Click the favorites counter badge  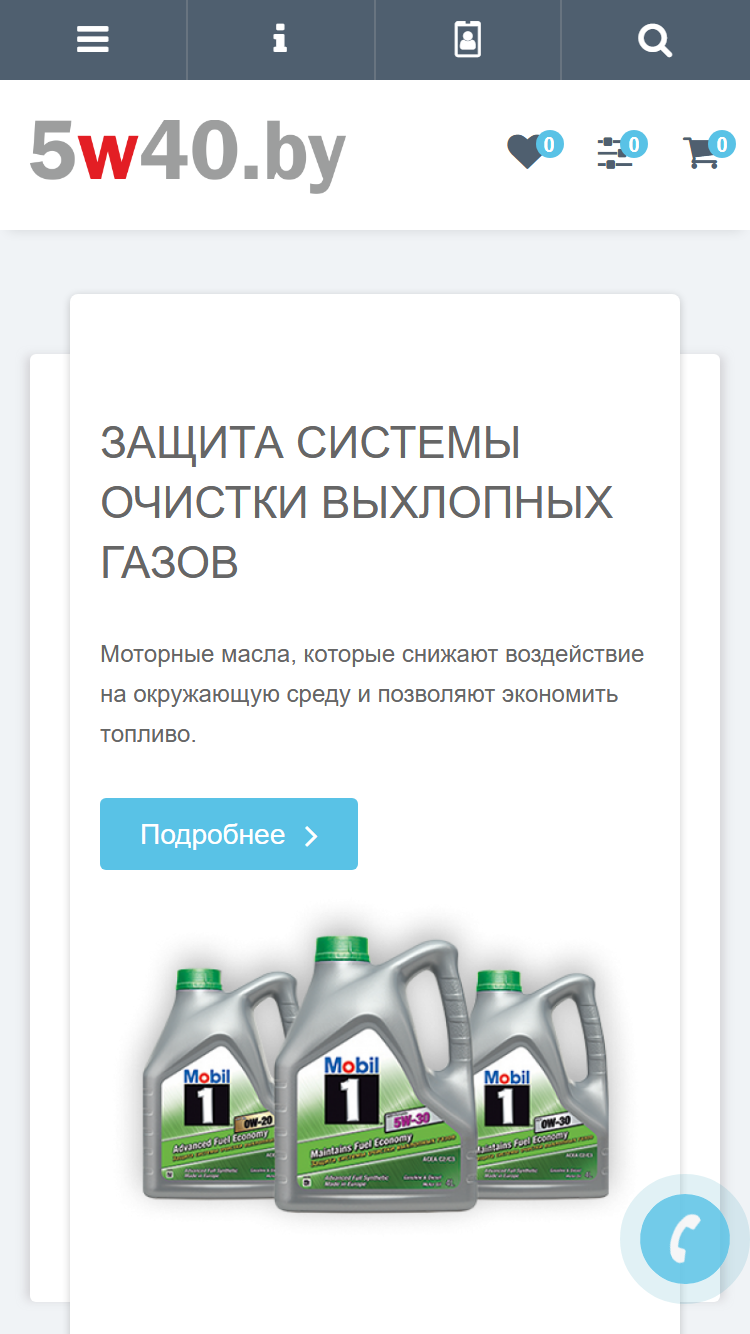coord(549,144)
